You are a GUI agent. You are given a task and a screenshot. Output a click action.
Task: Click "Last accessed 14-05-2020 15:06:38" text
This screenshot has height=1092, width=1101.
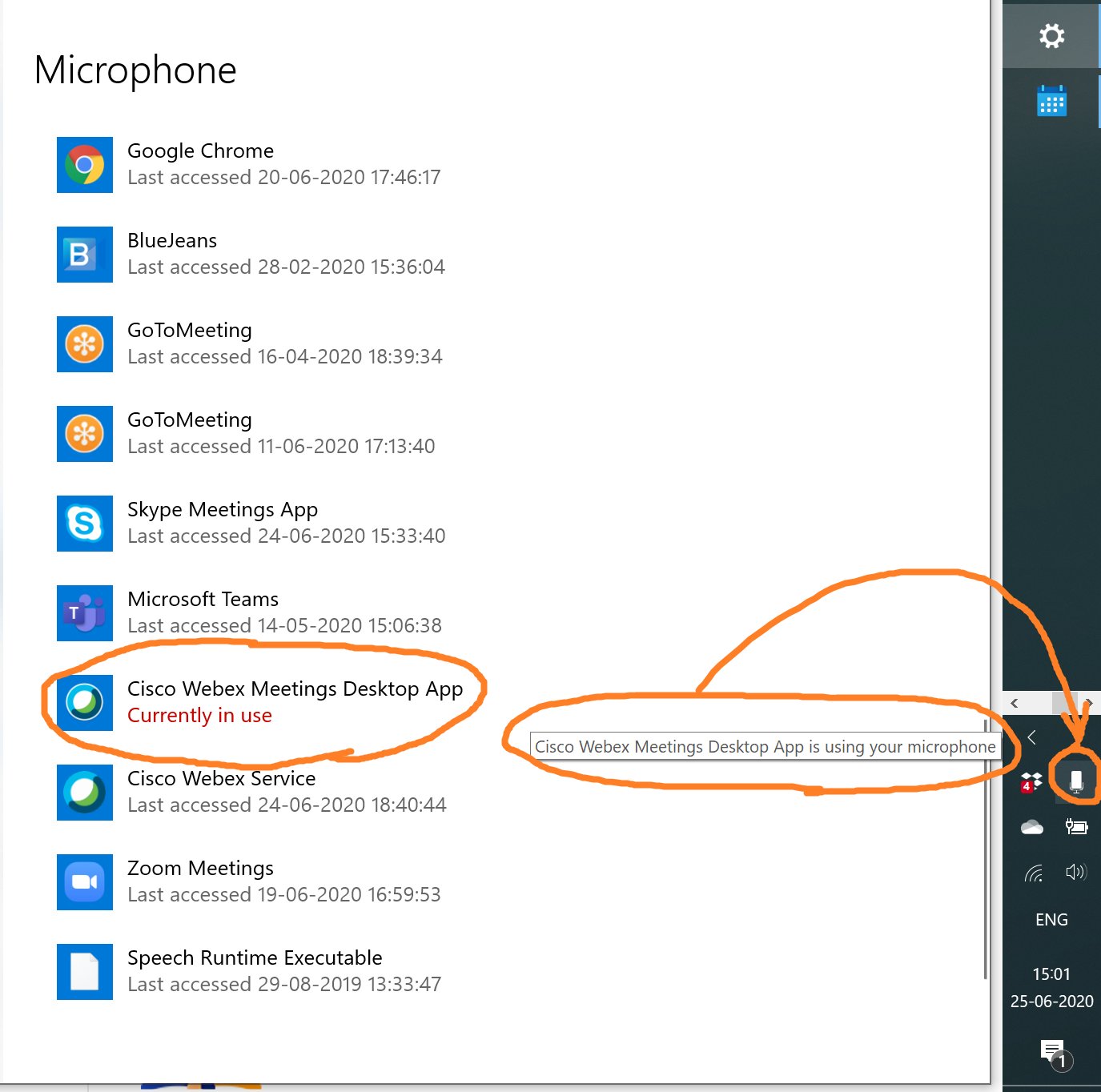tap(284, 625)
